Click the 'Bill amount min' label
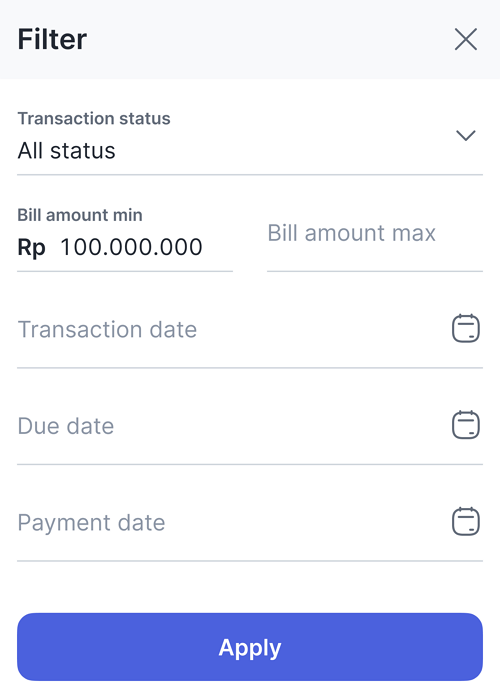Screen dimensions: 500x698 (x=80, y=215)
